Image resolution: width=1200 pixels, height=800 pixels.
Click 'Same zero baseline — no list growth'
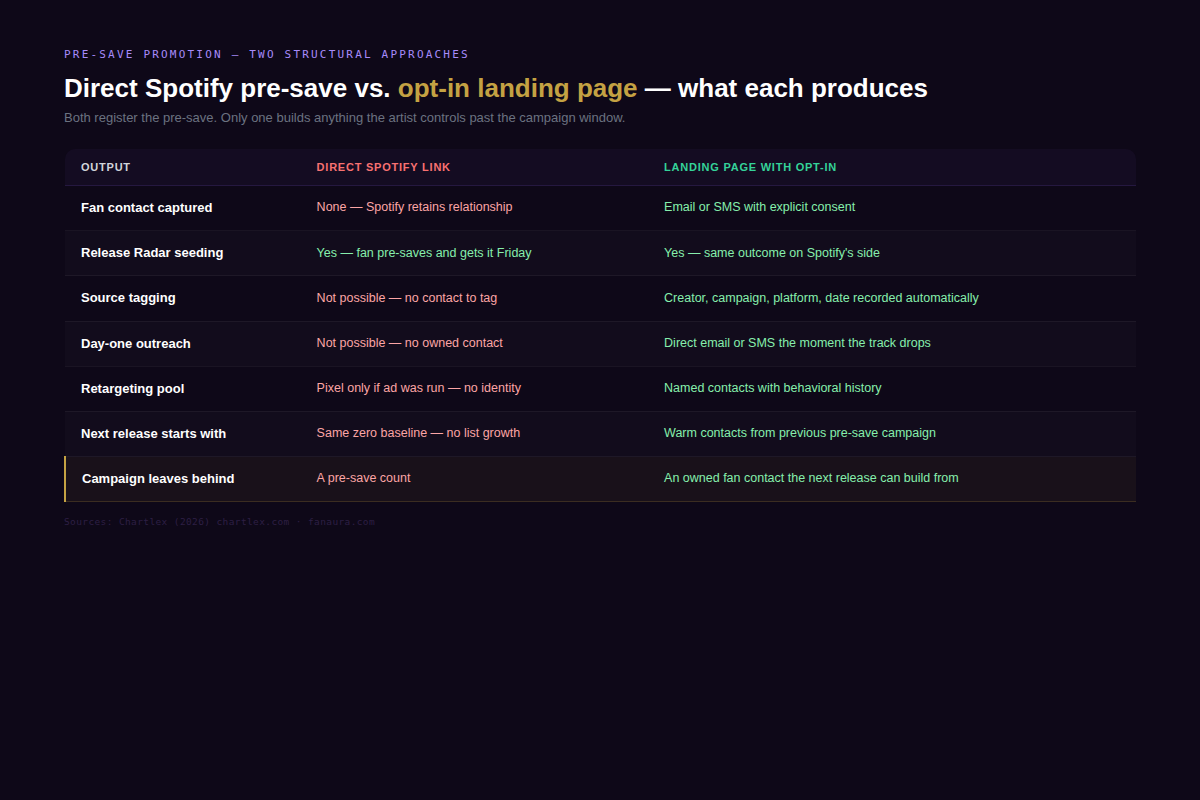418,433
